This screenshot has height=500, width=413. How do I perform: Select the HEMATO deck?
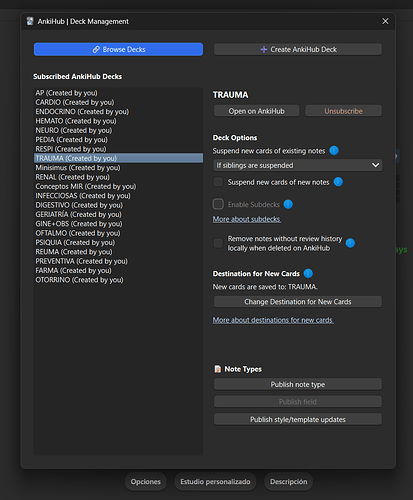(x=118, y=121)
